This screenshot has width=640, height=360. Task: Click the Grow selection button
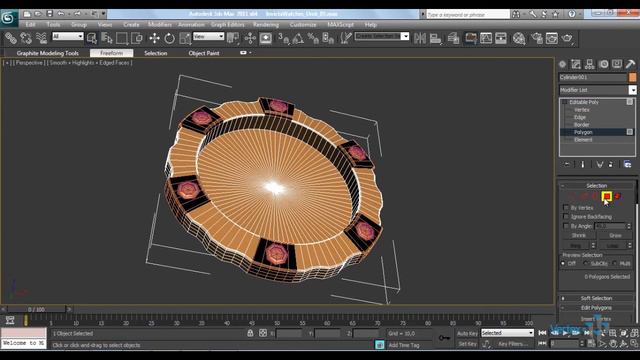coord(615,236)
